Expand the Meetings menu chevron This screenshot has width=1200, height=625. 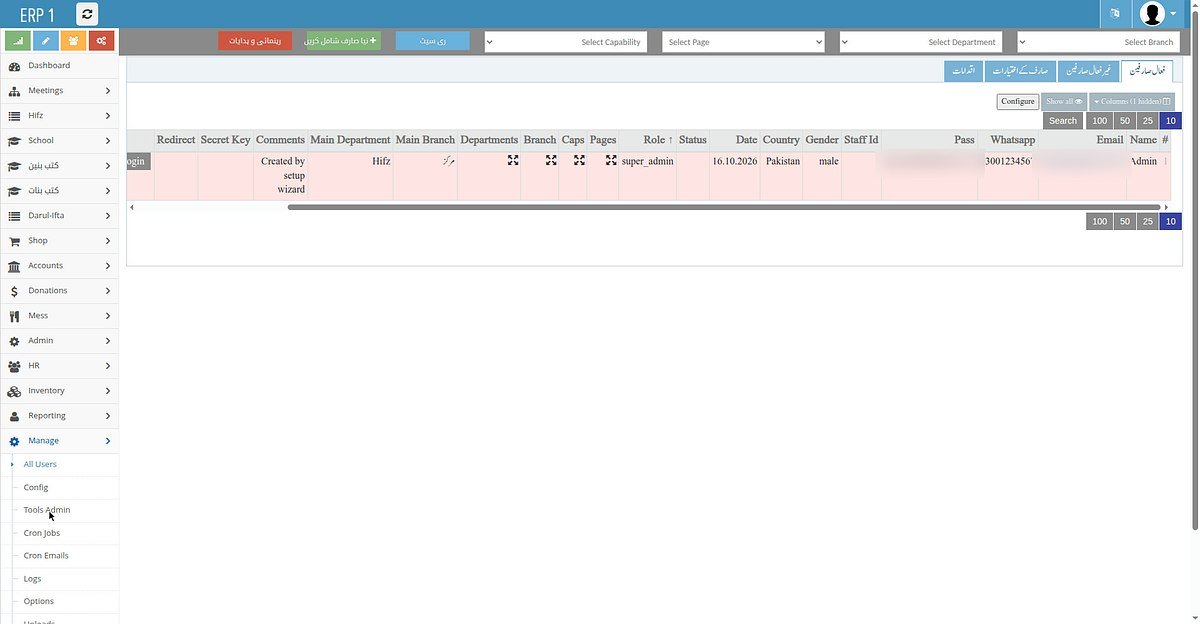(107, 91)
